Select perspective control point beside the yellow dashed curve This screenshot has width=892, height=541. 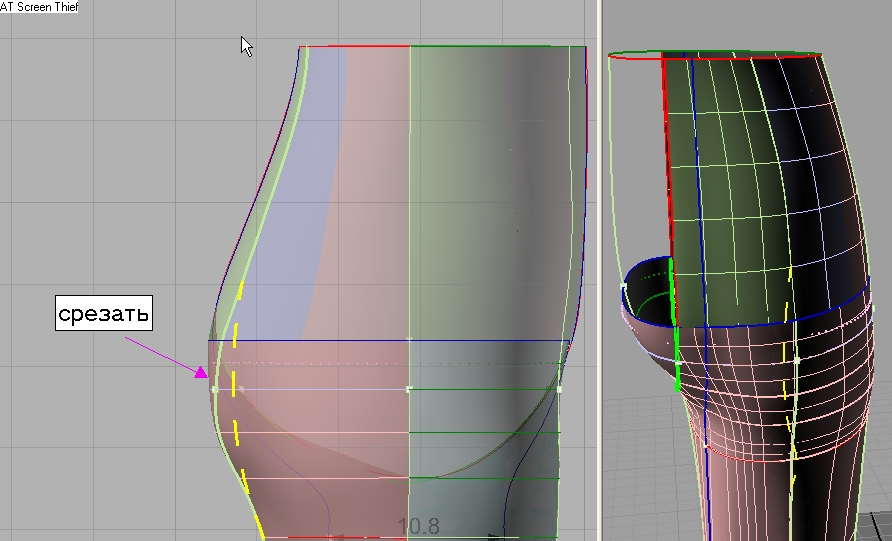point(796,361)
